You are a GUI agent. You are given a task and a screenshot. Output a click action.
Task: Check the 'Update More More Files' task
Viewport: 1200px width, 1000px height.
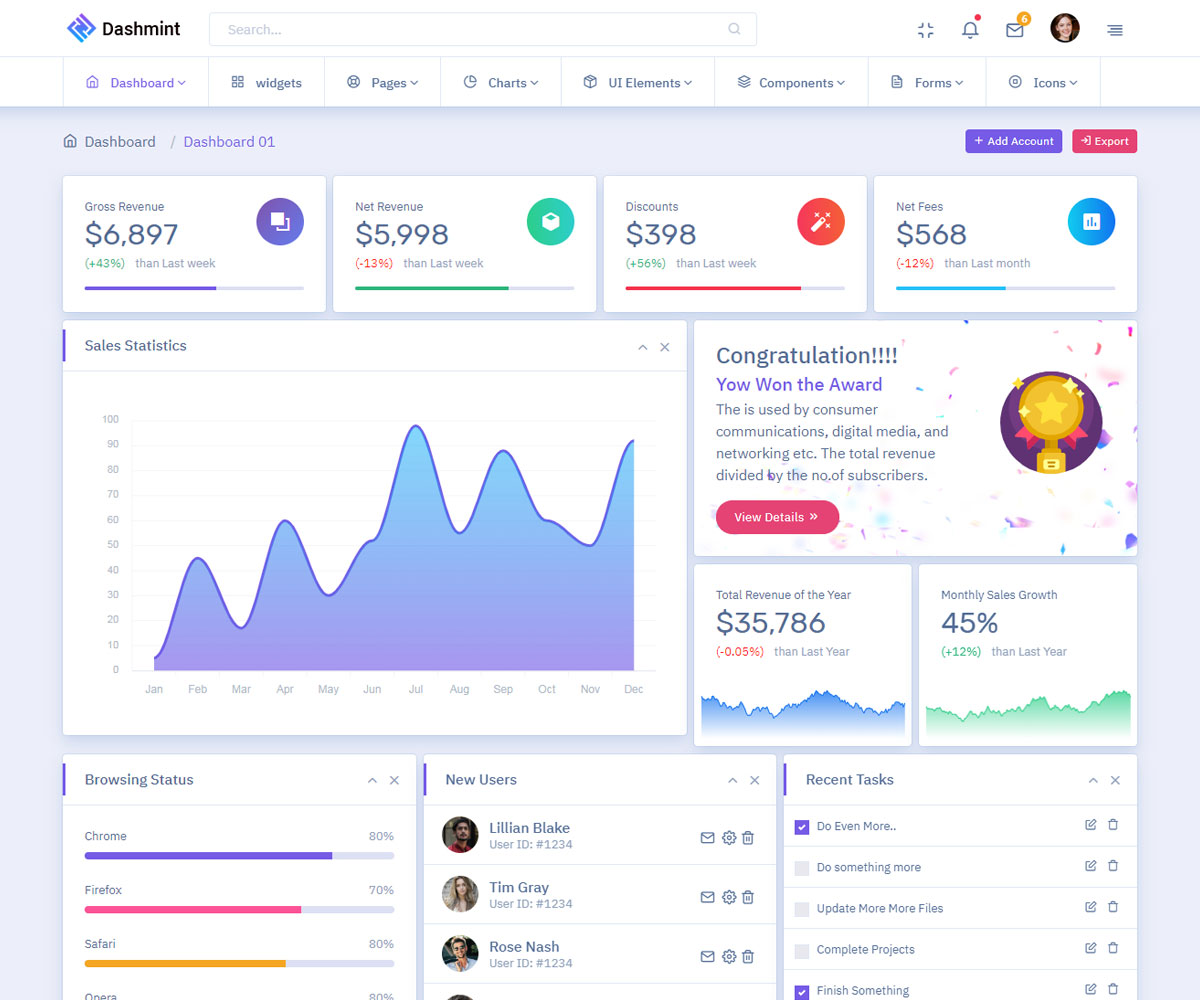[802, 909]
